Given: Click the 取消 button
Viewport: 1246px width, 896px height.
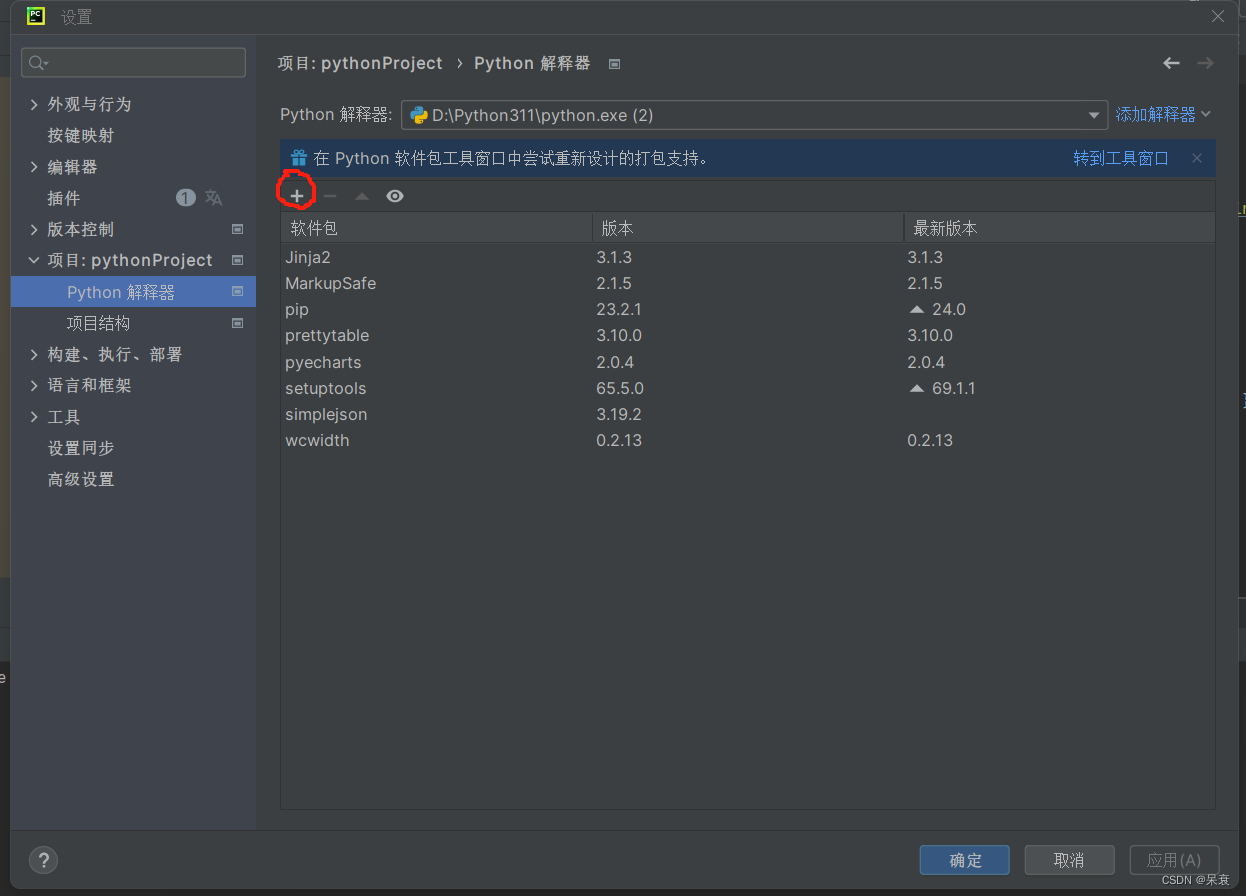Looking at the screenshot, I should click(1069, 860).
